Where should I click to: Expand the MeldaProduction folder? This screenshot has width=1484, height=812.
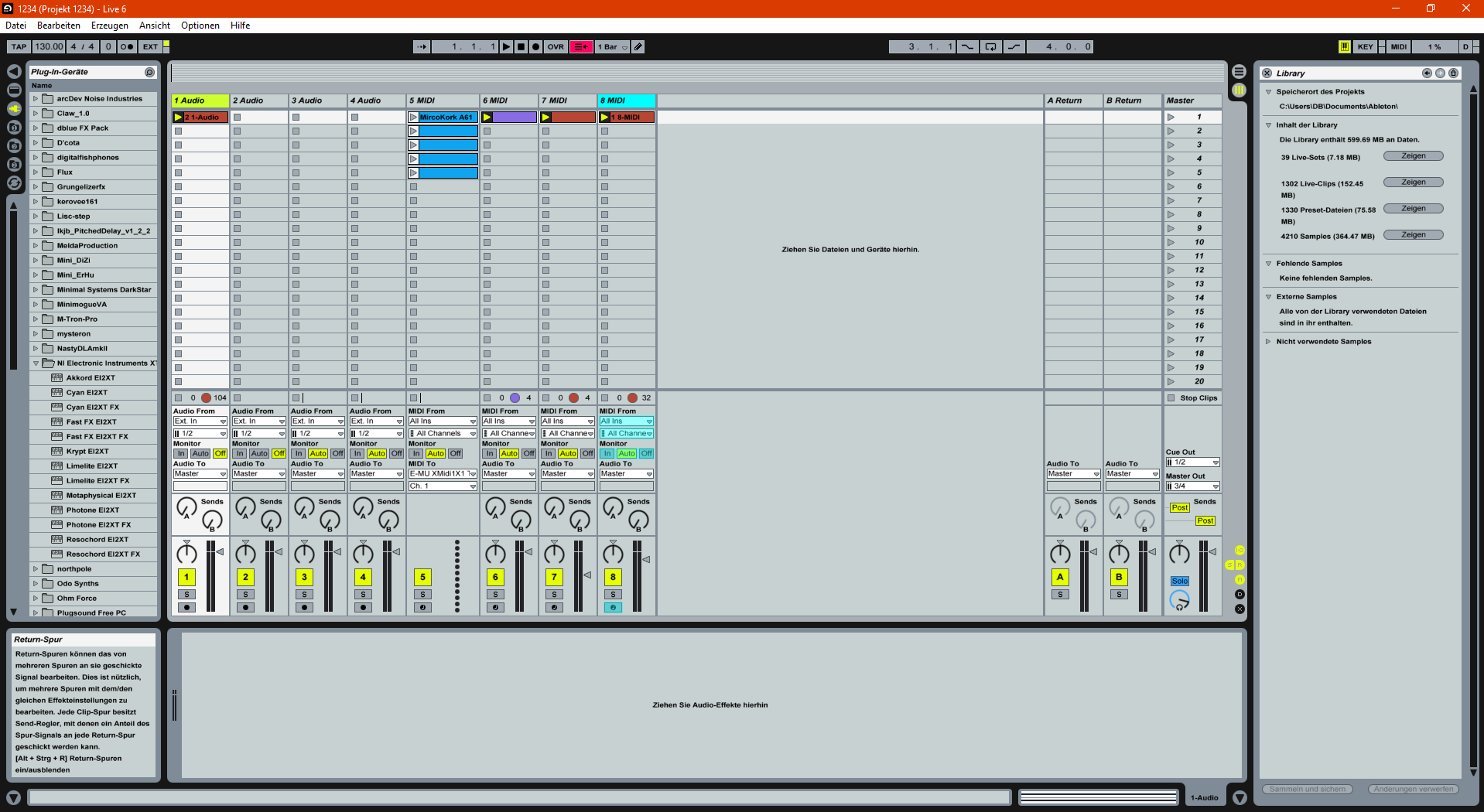pos(36,246)
